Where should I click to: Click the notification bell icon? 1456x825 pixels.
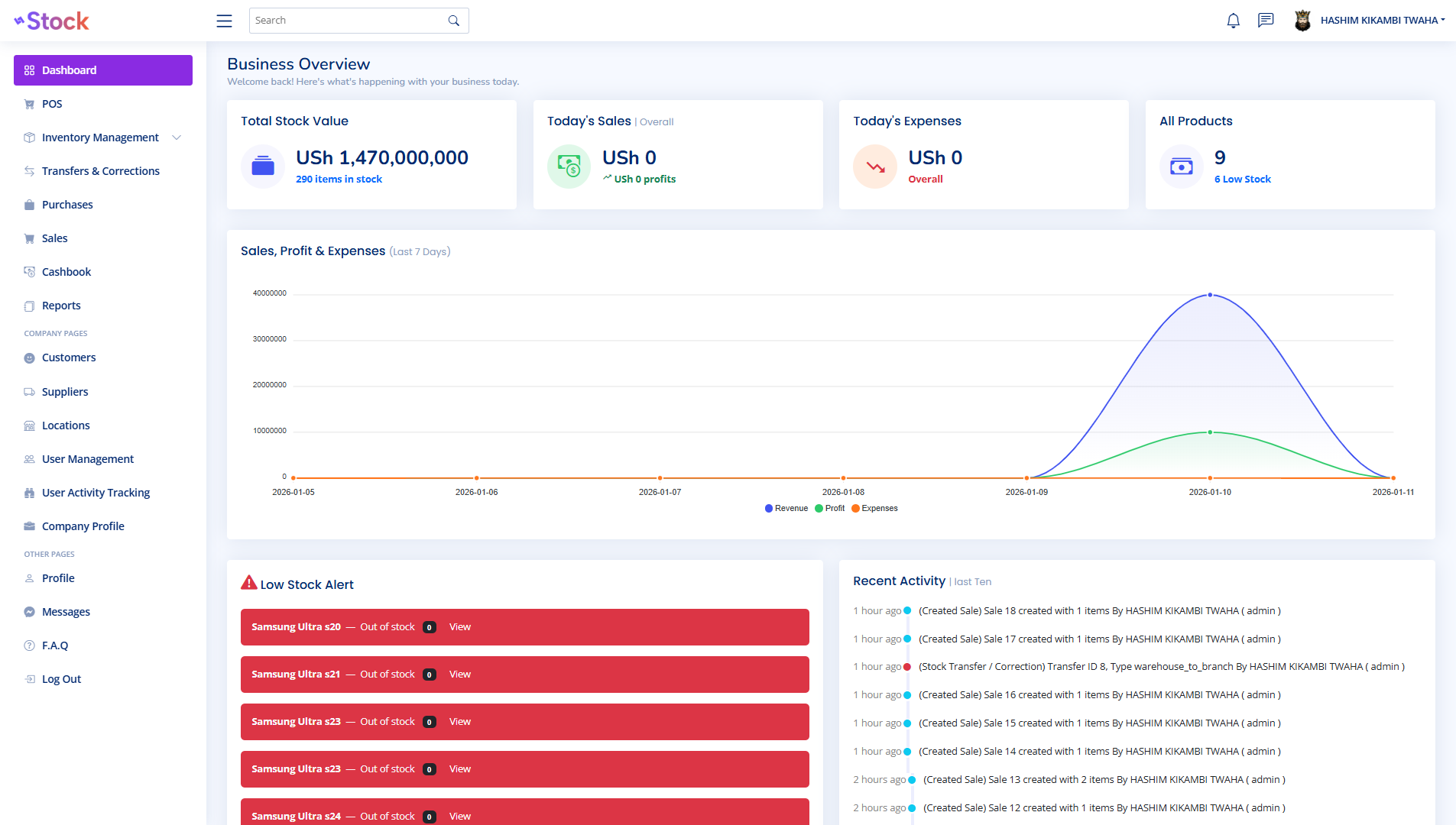1233,21
